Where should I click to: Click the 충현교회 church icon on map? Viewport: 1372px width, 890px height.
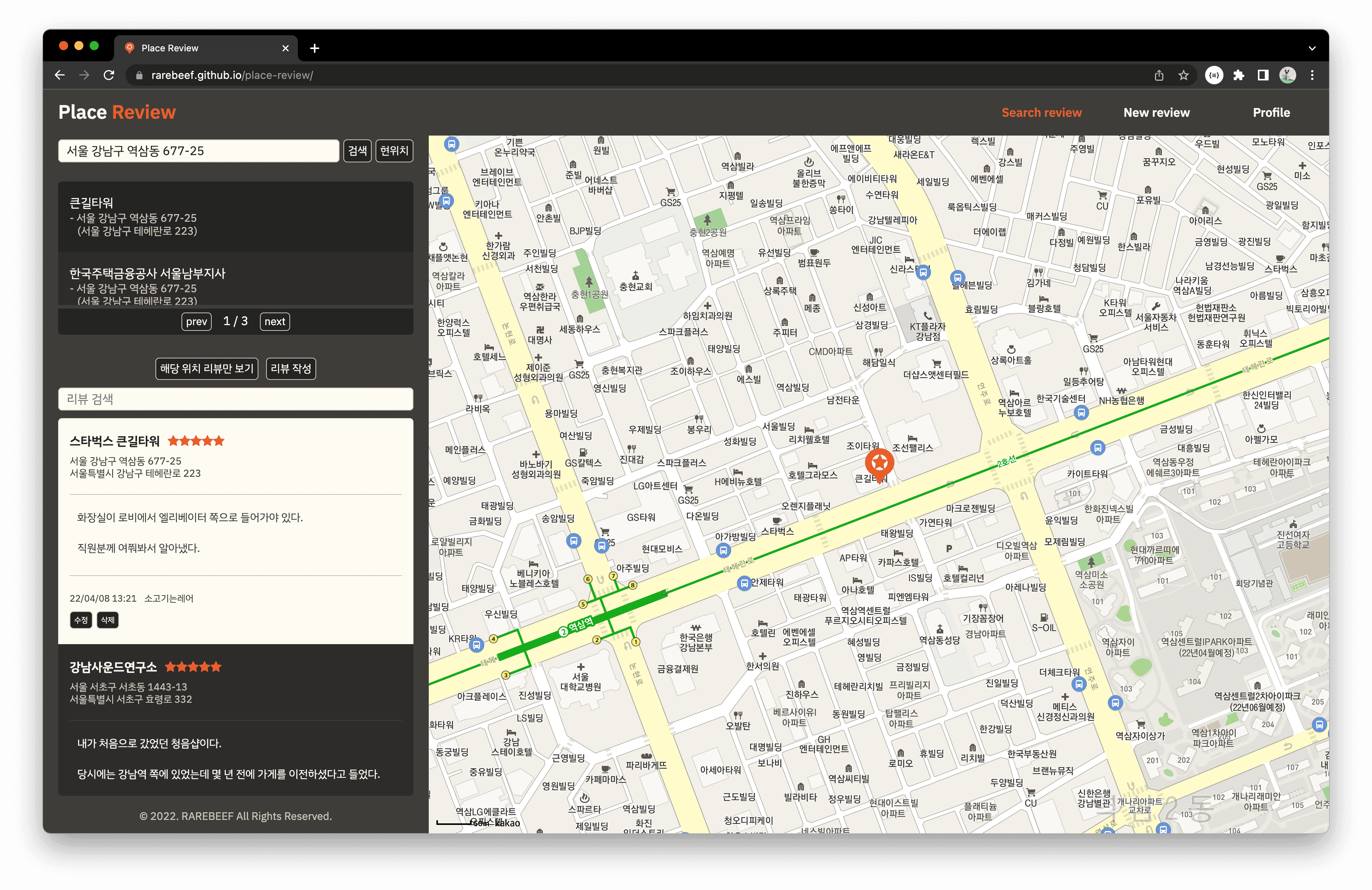point(635,276)
